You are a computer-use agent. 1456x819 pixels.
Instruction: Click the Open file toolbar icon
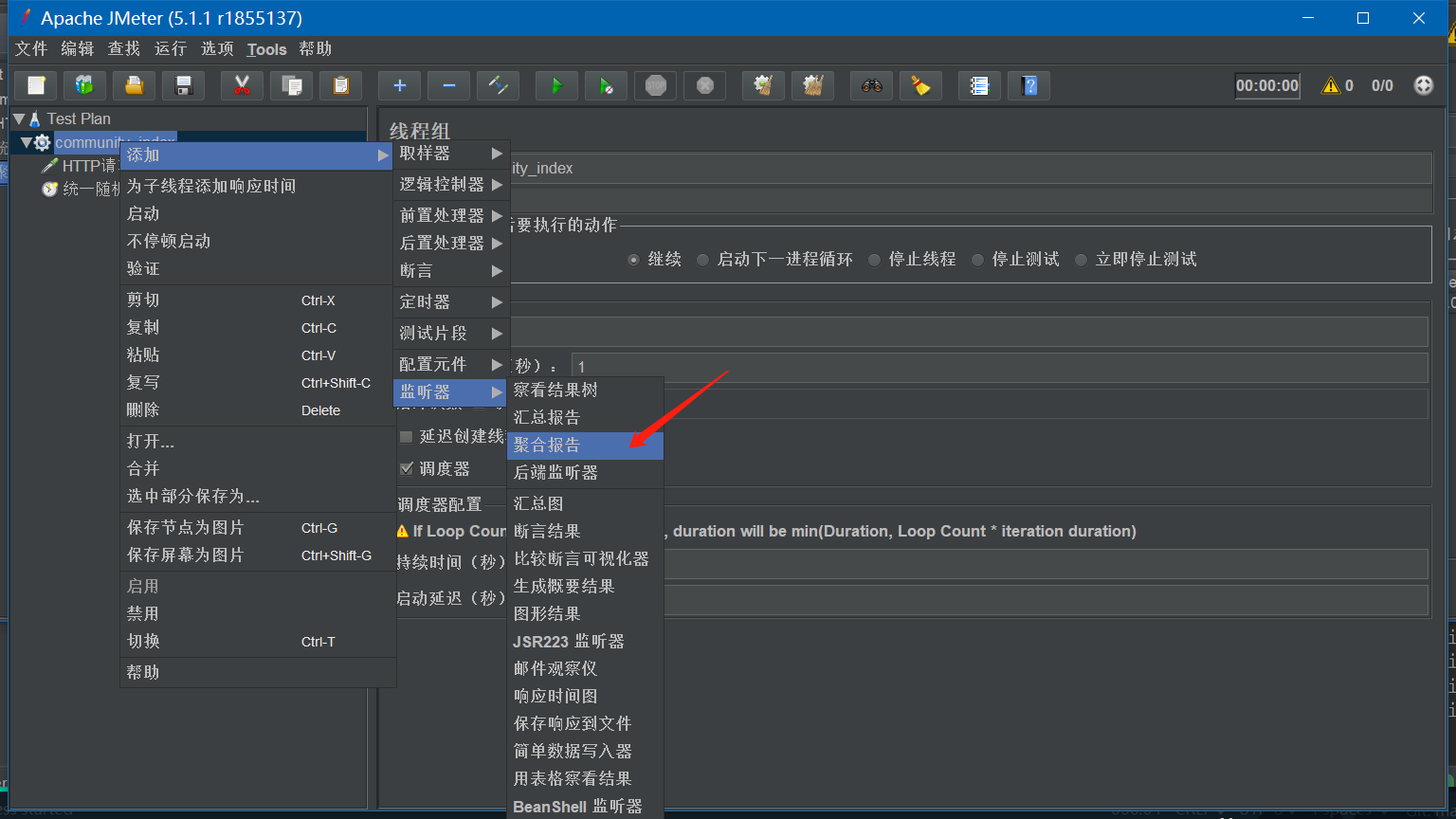[x=135, y=85]
